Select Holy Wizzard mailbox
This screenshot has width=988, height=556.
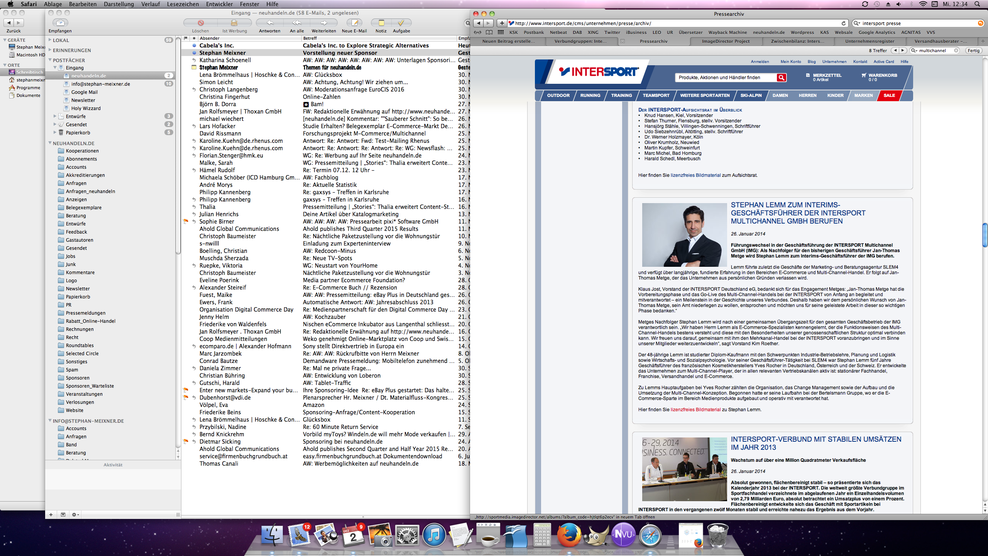tap(85, 108)
